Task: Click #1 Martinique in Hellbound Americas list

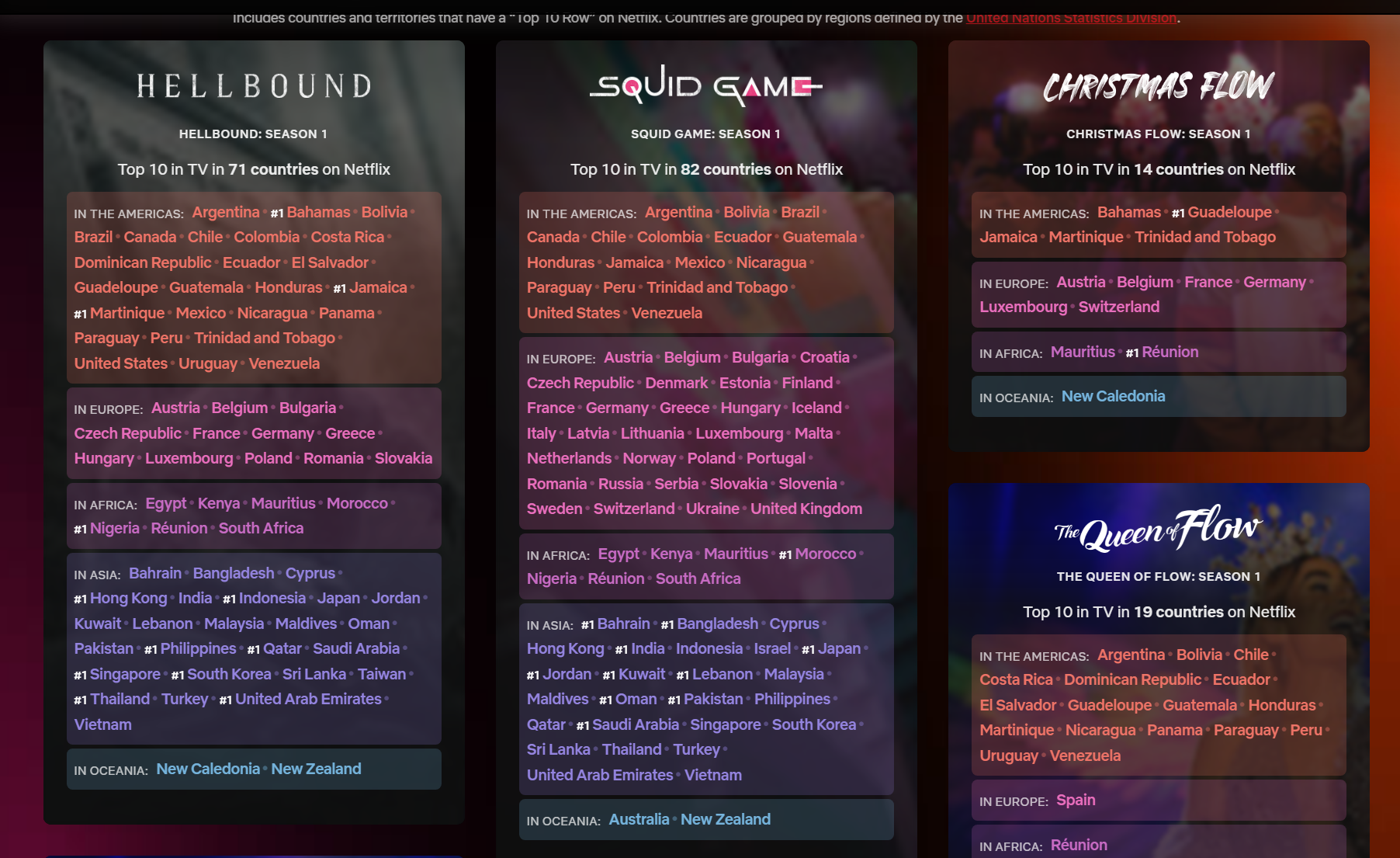Action: coord(120,314)
